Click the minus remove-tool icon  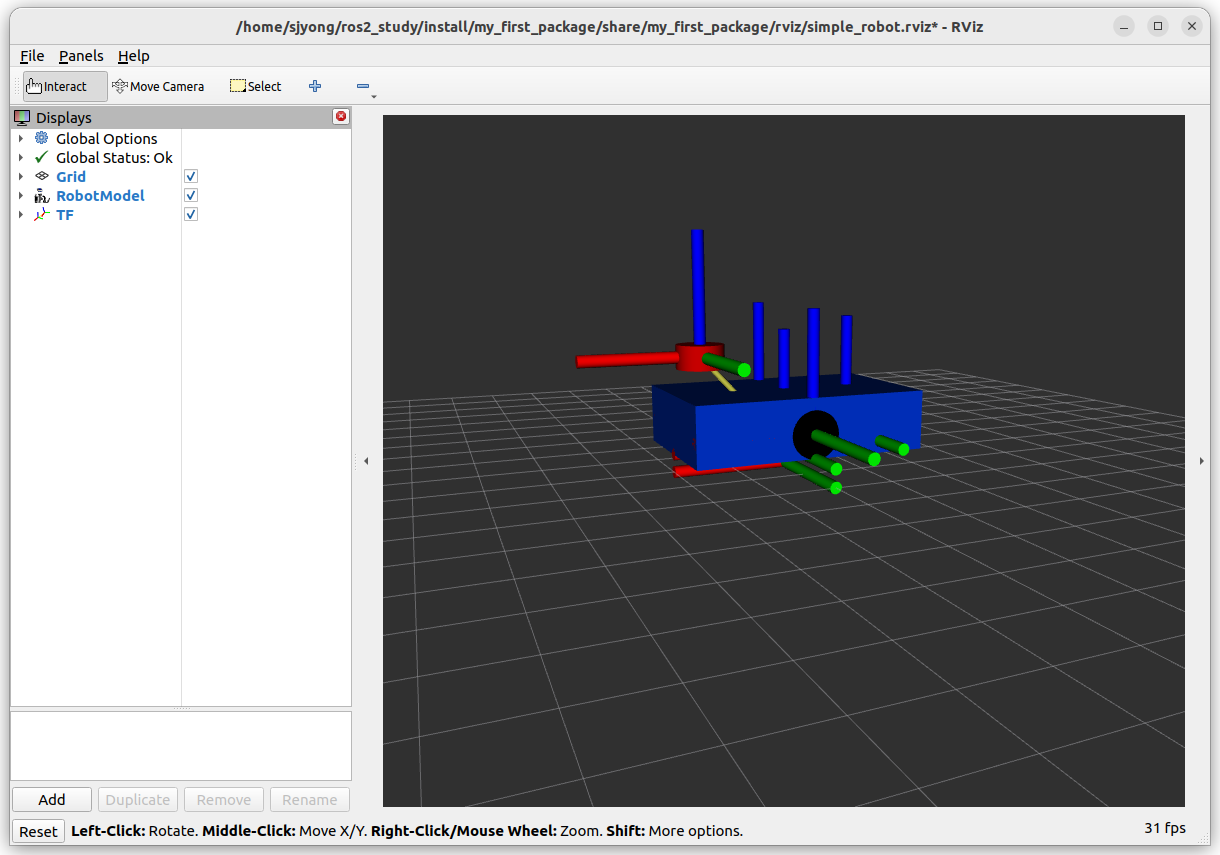pos(363,86)
